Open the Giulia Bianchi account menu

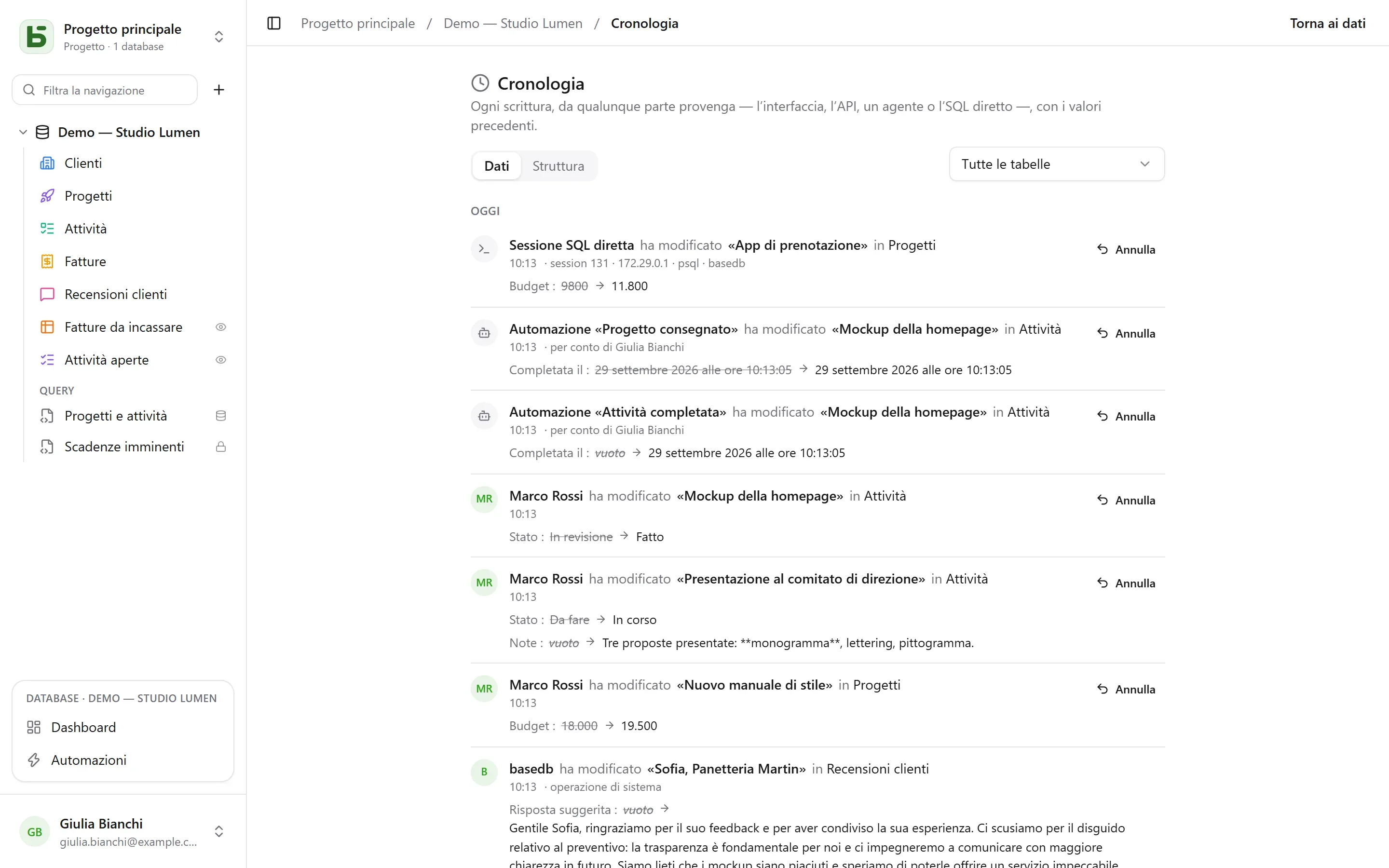pyautogui.click(x=123, y=831)
